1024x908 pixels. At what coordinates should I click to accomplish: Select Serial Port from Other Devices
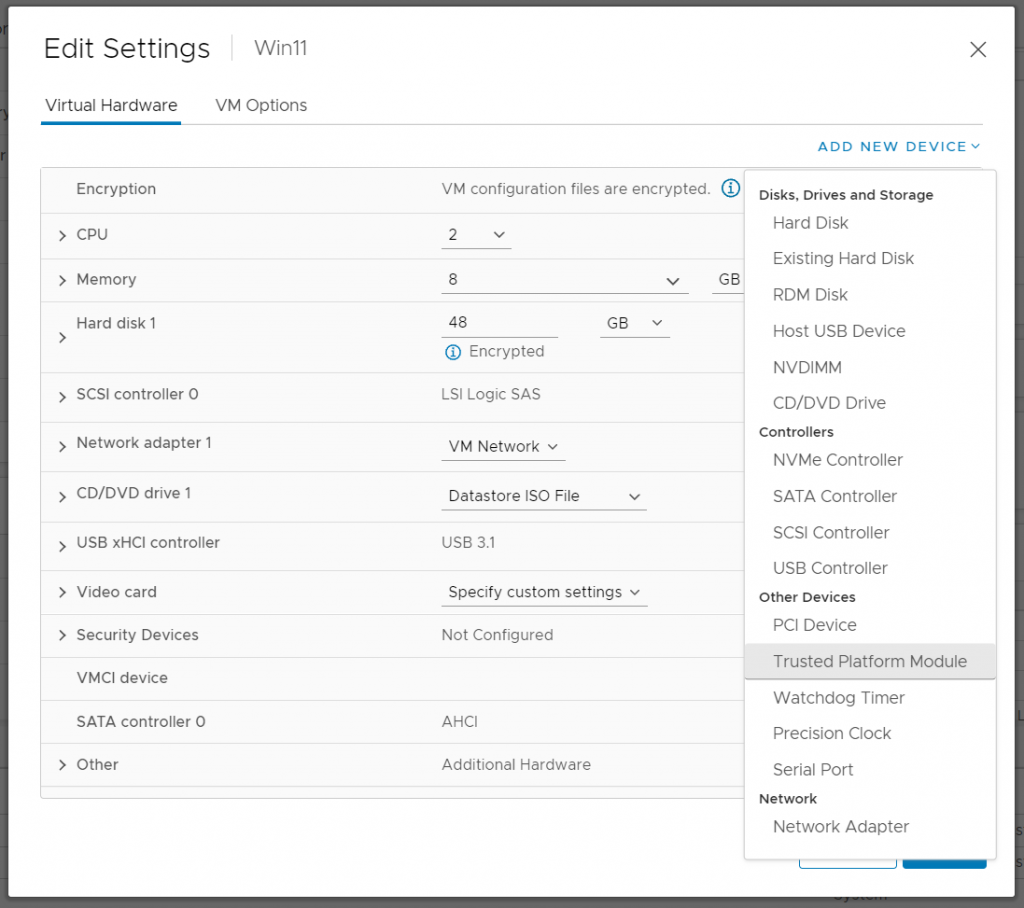[812, 769]
